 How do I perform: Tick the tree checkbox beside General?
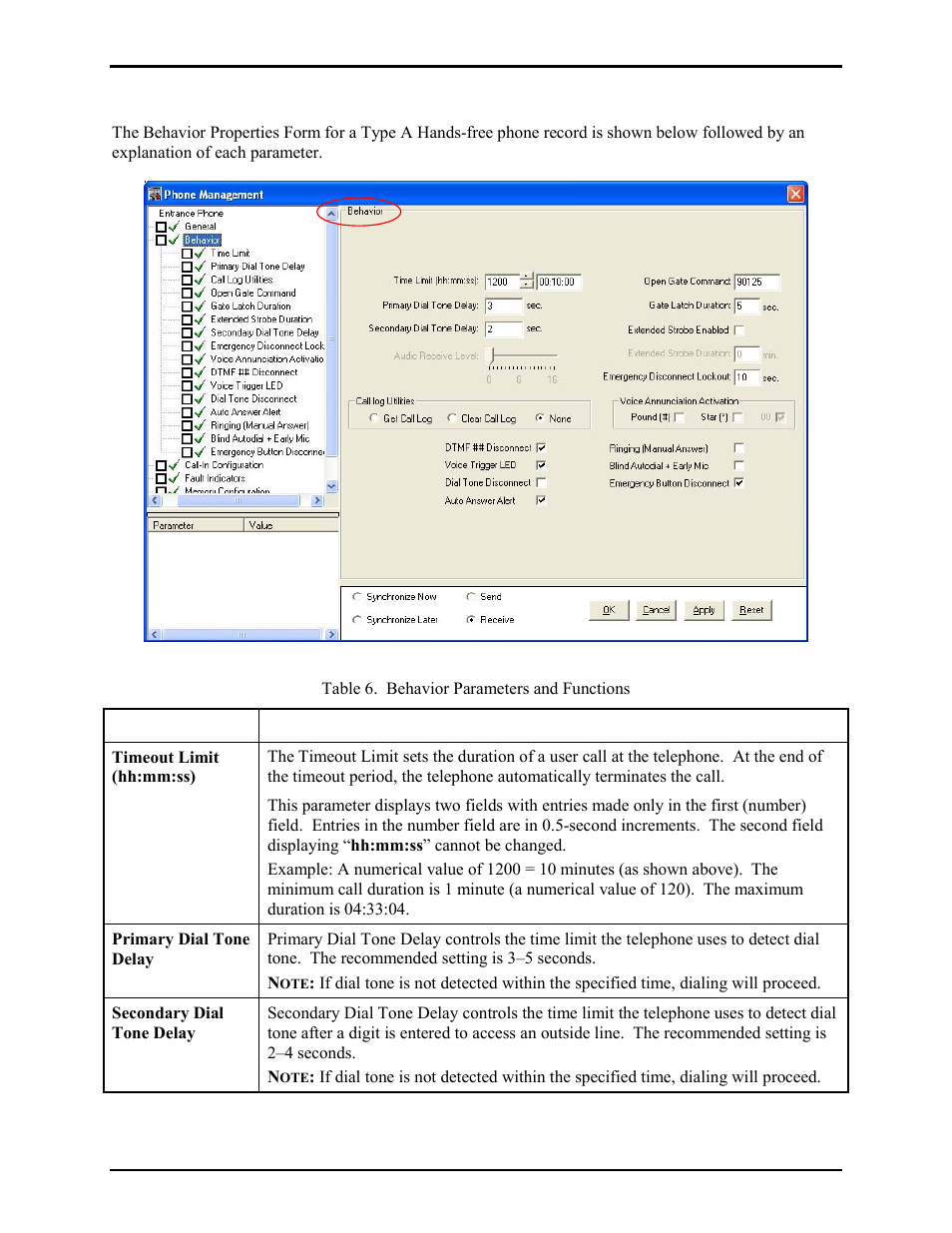pyautogui.click(x=162, y=227)
